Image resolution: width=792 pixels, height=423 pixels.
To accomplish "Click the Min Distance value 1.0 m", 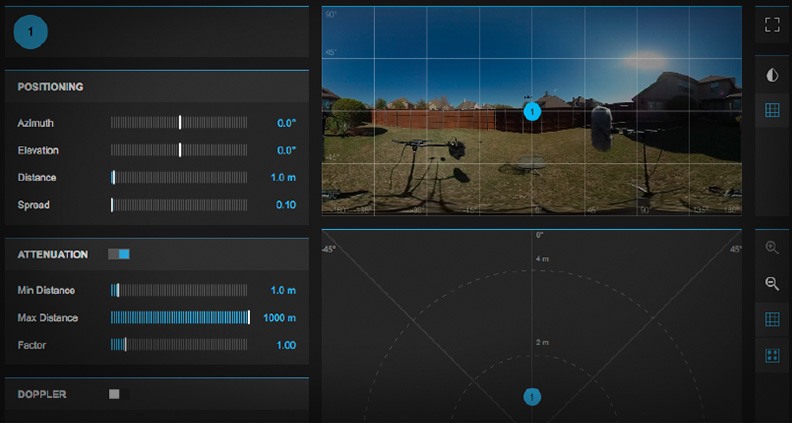I will [x=283, y=290].
